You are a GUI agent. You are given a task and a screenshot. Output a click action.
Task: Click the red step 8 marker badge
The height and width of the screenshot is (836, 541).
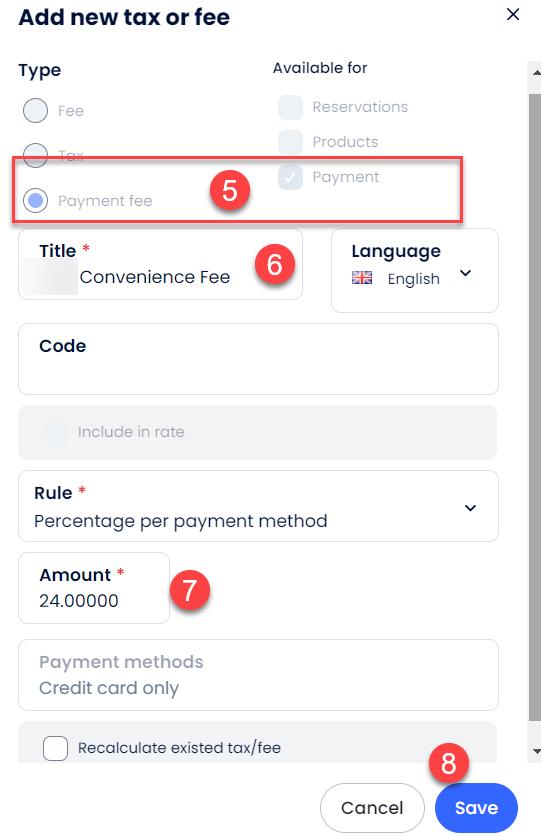pos(449,763)
